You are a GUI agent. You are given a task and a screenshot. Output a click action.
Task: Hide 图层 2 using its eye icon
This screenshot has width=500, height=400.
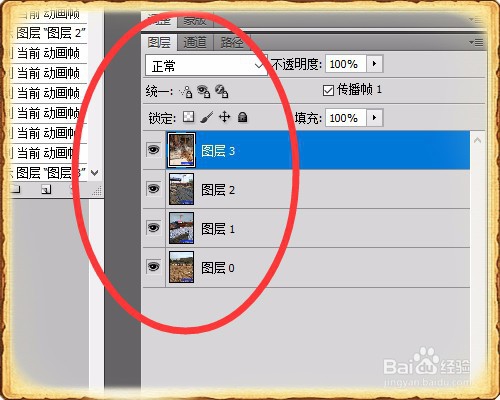pos(154,189)
